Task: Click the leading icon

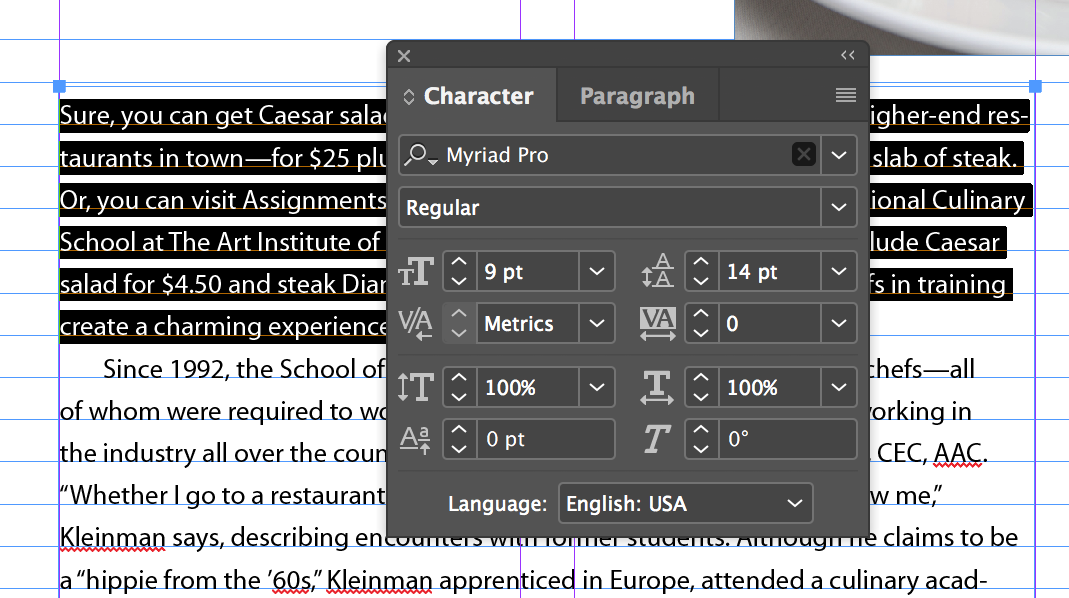Action: pos(657,271)
